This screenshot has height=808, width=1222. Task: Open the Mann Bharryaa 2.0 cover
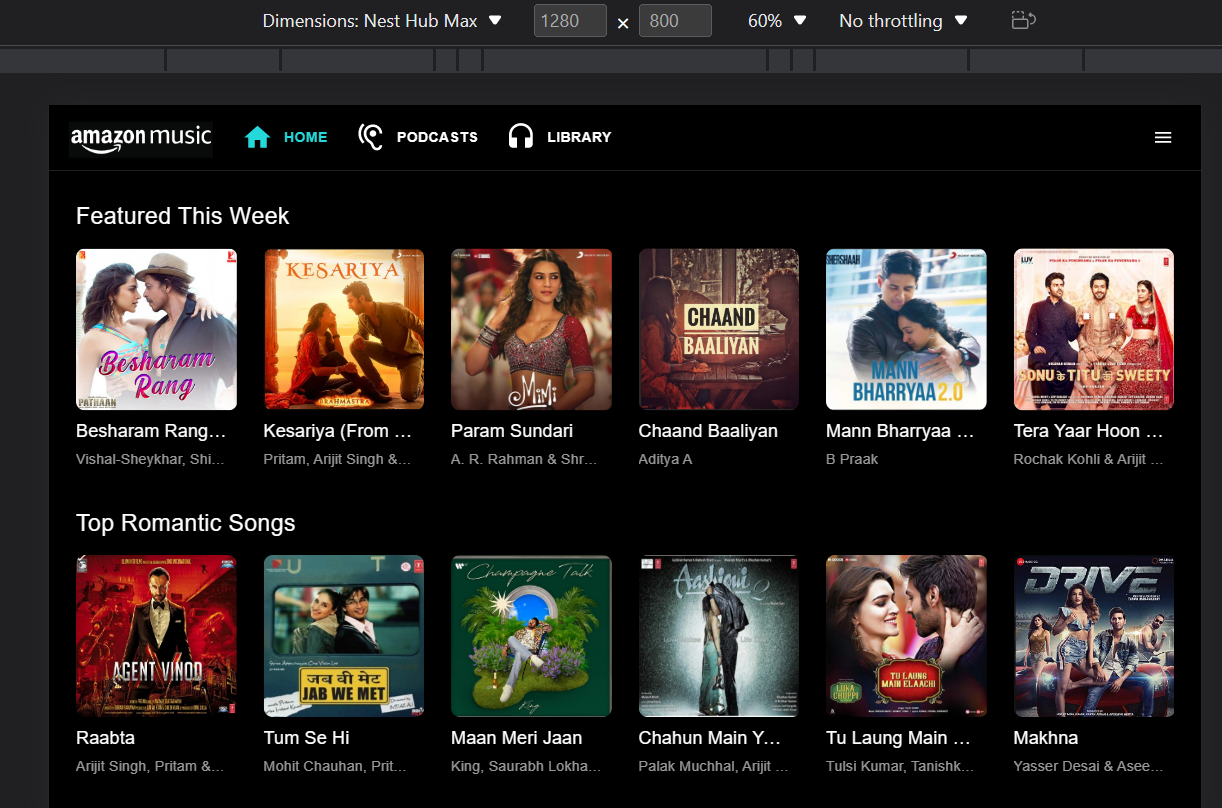click(906, 329)
